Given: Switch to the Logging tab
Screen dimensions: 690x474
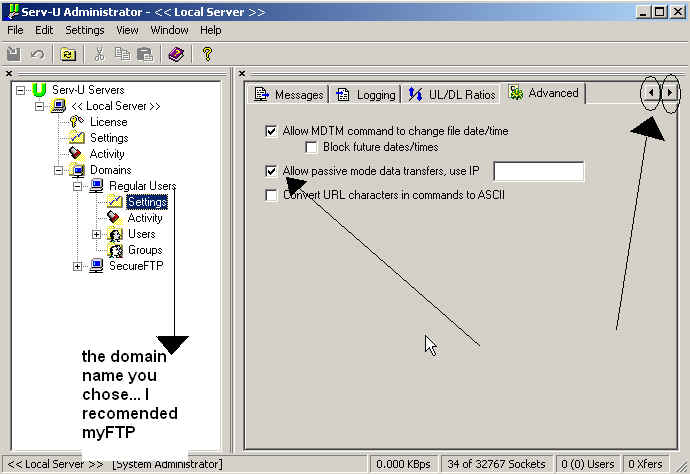Looking at the screenshot, I should click(x=365, y=94).
